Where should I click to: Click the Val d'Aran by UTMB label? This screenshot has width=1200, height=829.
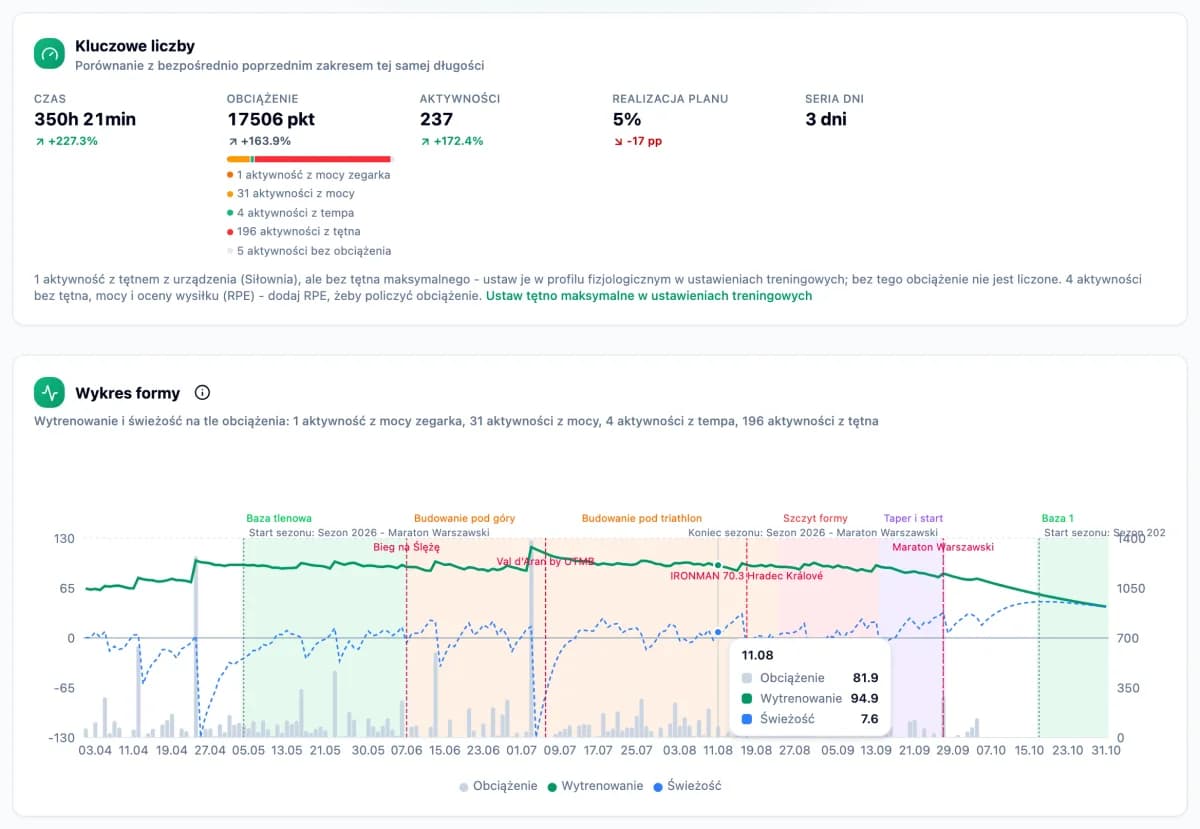click(545, 561)
